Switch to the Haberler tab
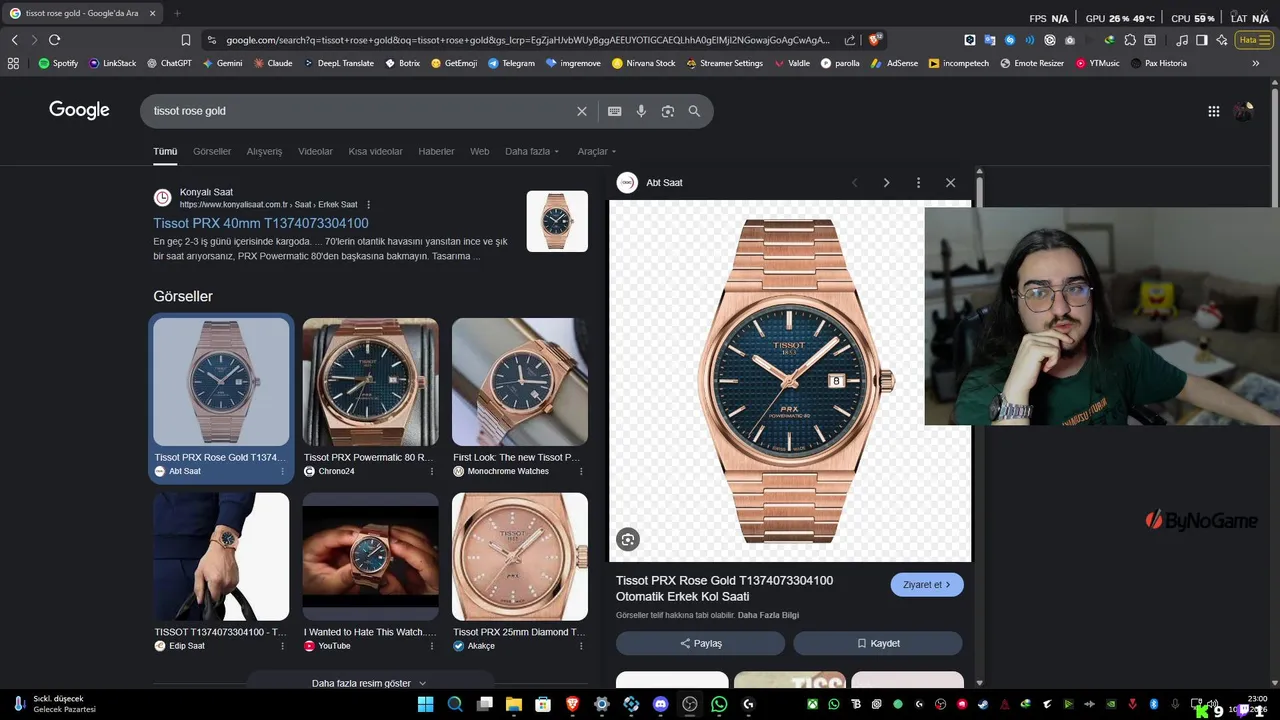The image size is (1280, 720). click(x=436, y=152)
